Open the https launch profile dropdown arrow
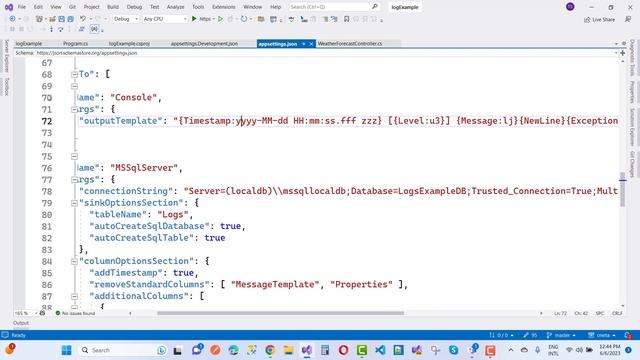 213,19
